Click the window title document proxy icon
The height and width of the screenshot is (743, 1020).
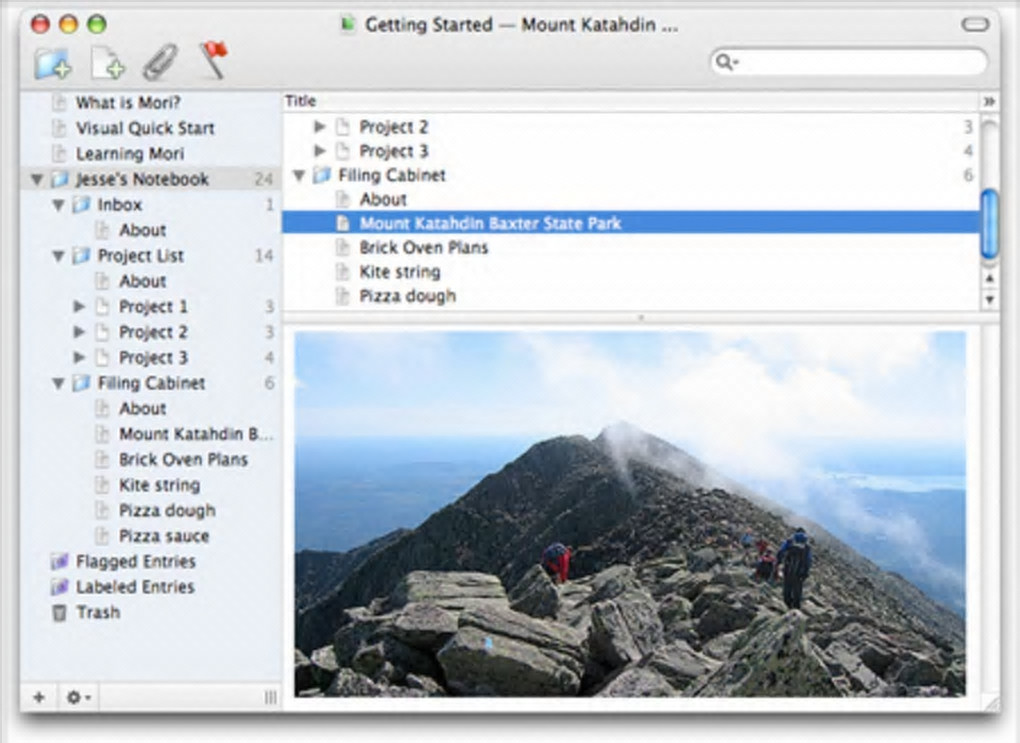pos(348,25)
